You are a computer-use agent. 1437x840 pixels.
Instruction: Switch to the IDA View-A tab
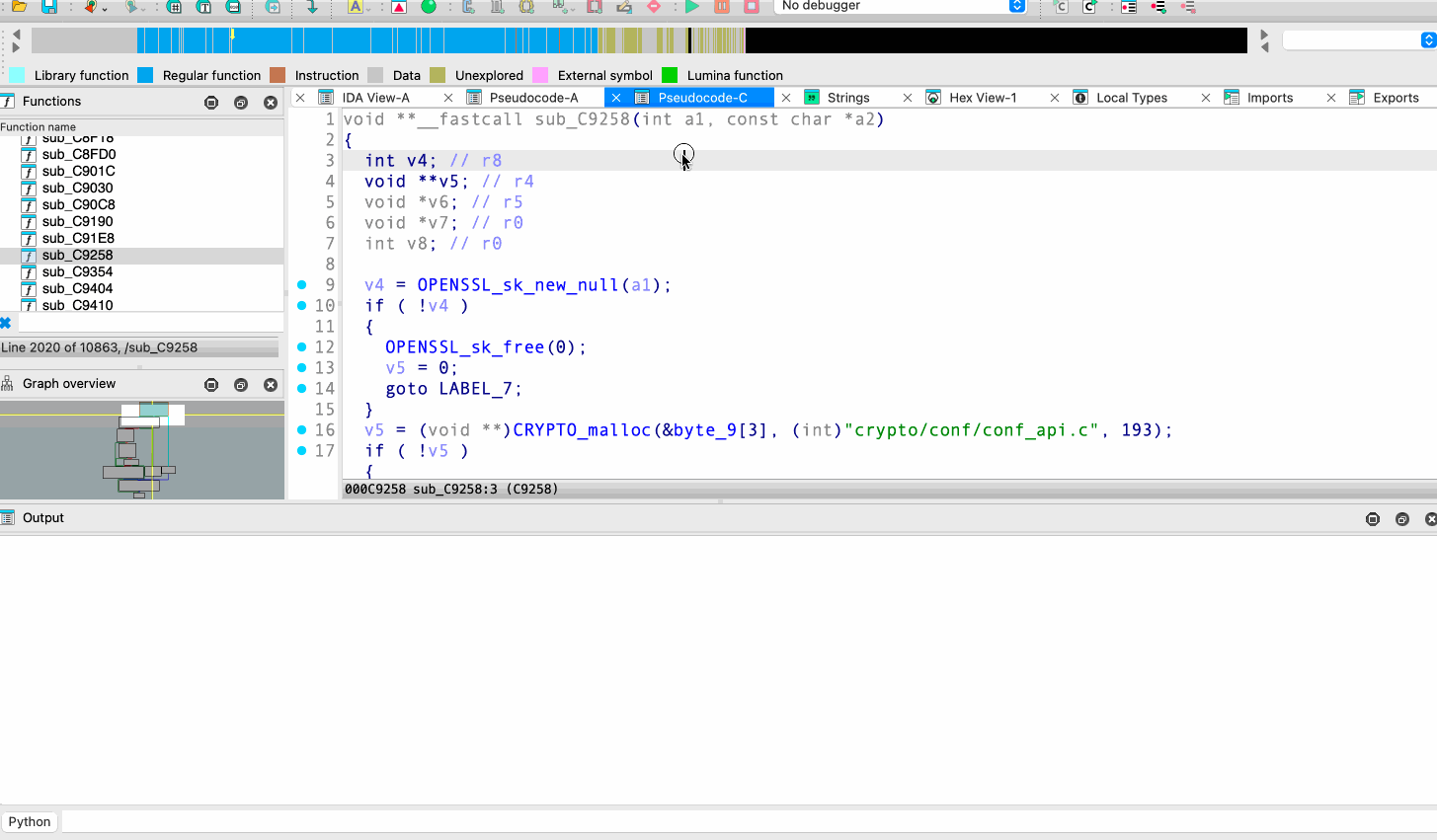(375, 98)
